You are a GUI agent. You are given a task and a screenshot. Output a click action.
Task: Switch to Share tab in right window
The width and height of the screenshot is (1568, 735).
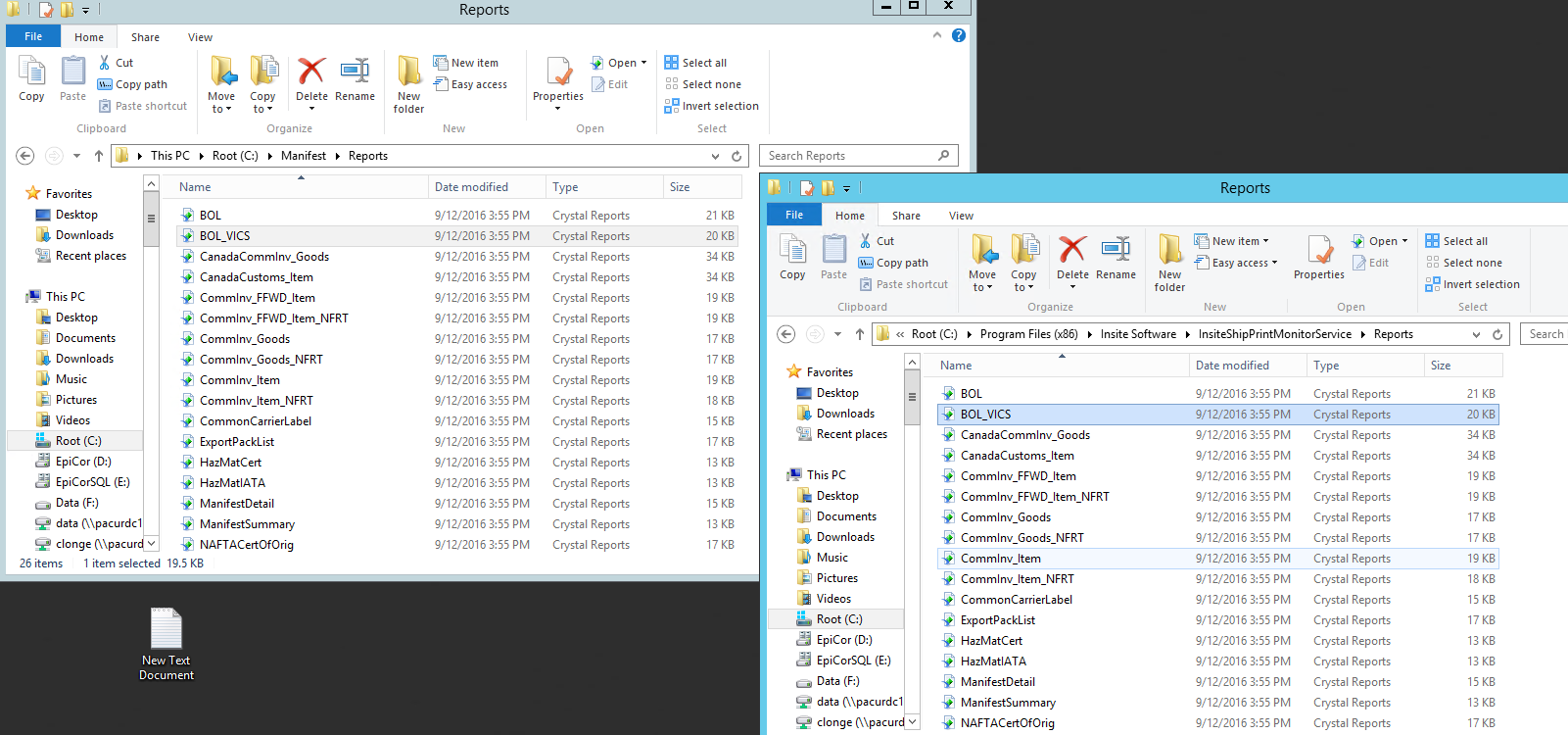click(x=906, y=216)
